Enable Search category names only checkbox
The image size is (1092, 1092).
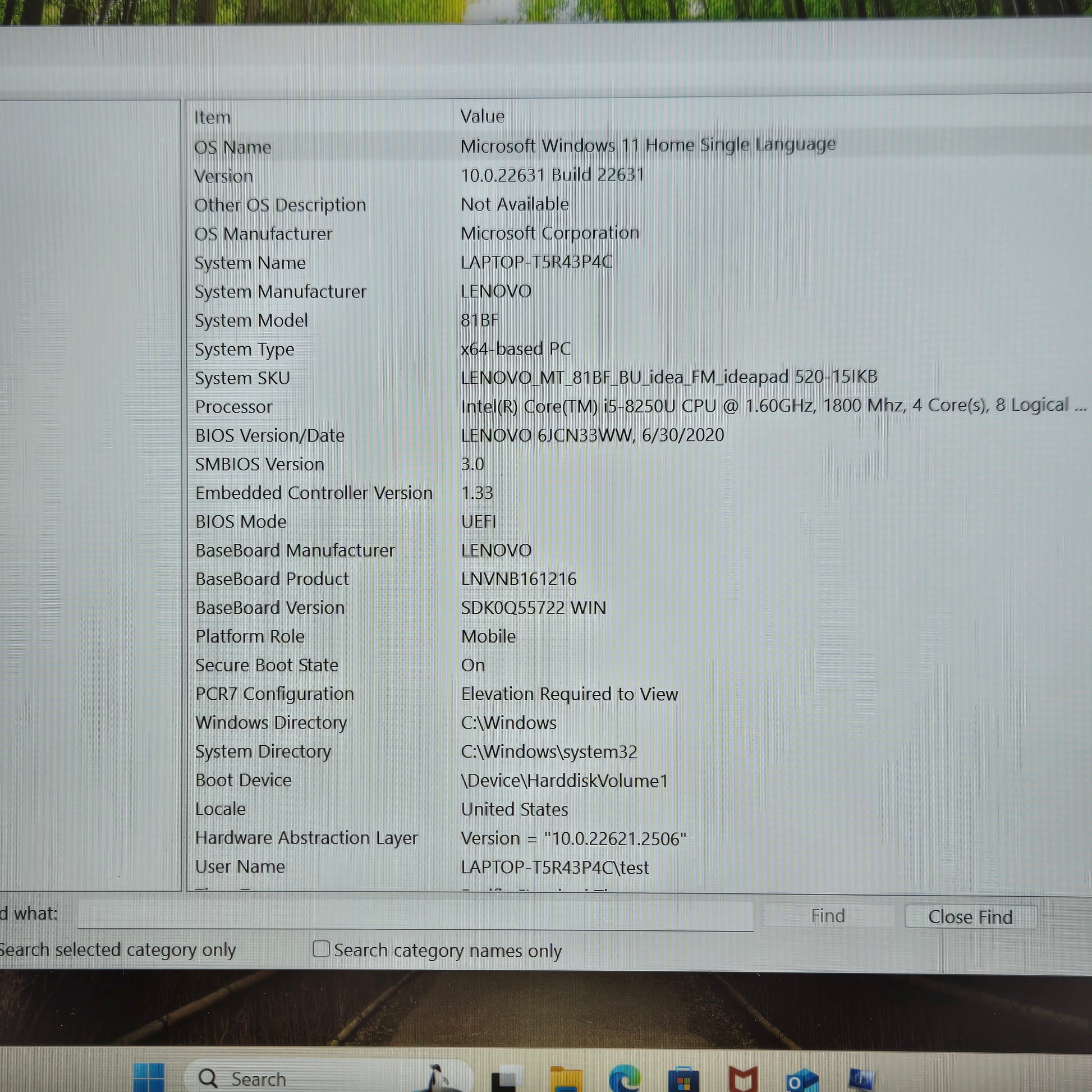[321, 949]
